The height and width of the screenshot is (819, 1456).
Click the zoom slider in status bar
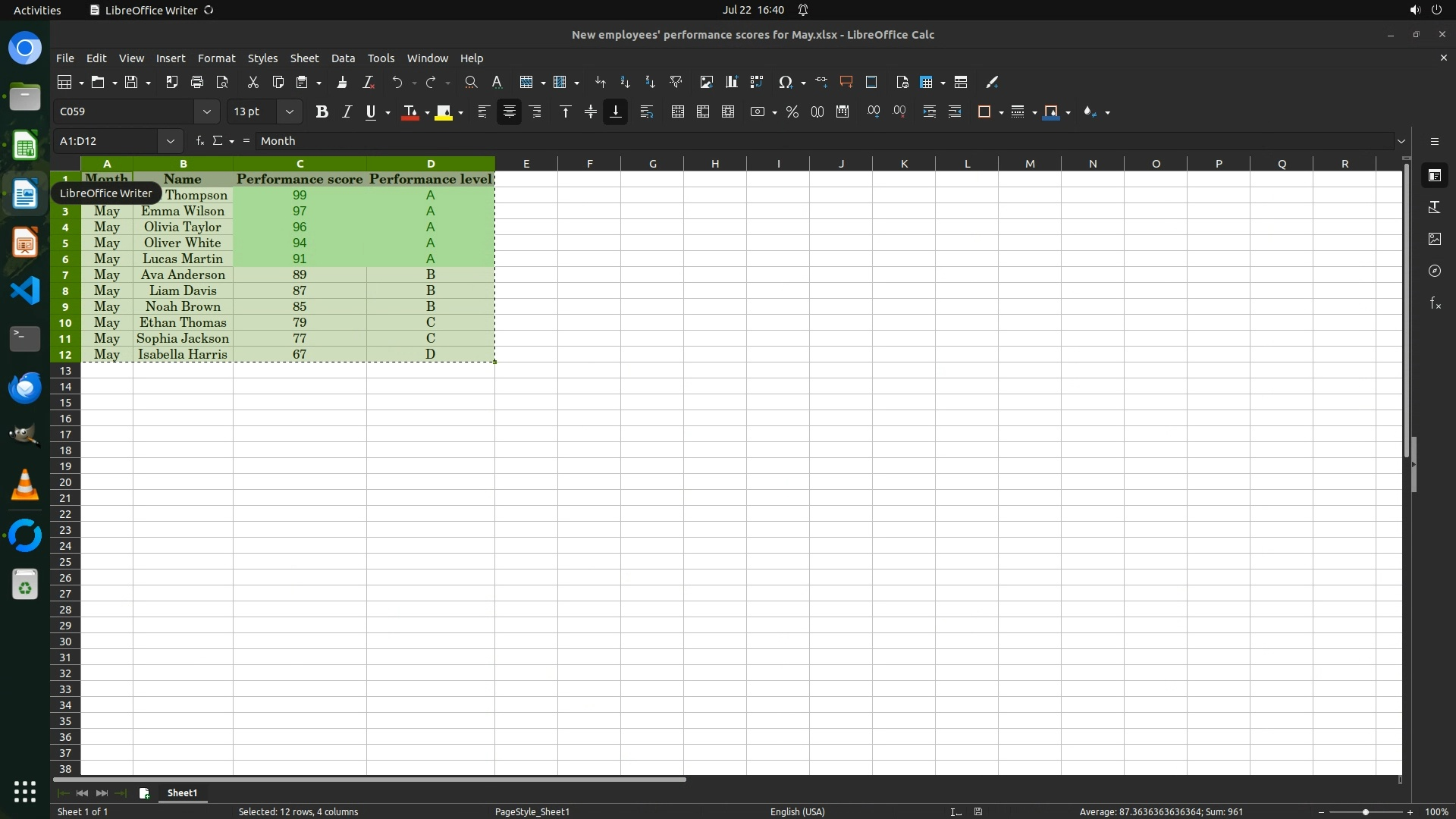[x=1365, y=812]
